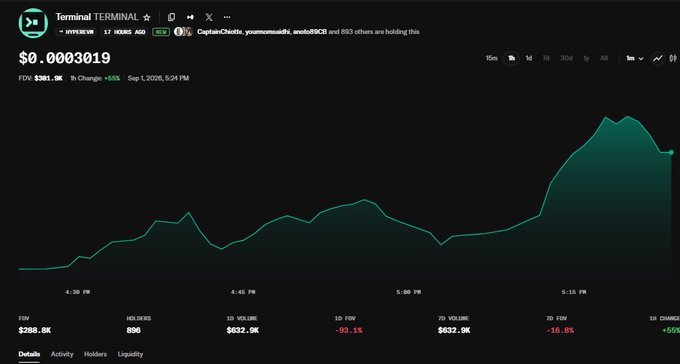Click the Sep 1, 2026, 5:24 PM timestamp
This screenshot has height=364, width=680.
tap(158, 78)
